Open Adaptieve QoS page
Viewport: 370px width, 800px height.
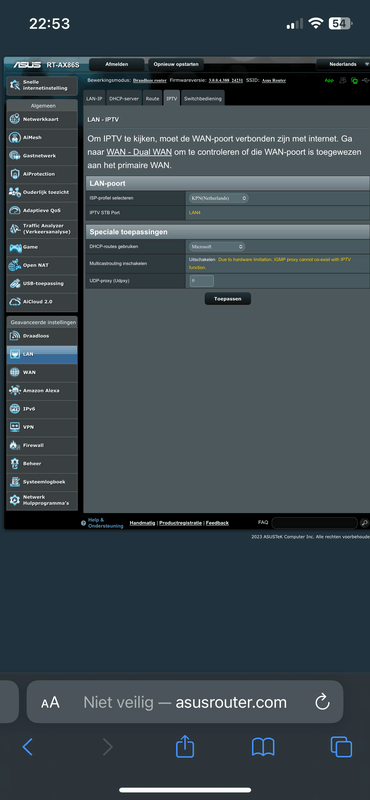42,210
